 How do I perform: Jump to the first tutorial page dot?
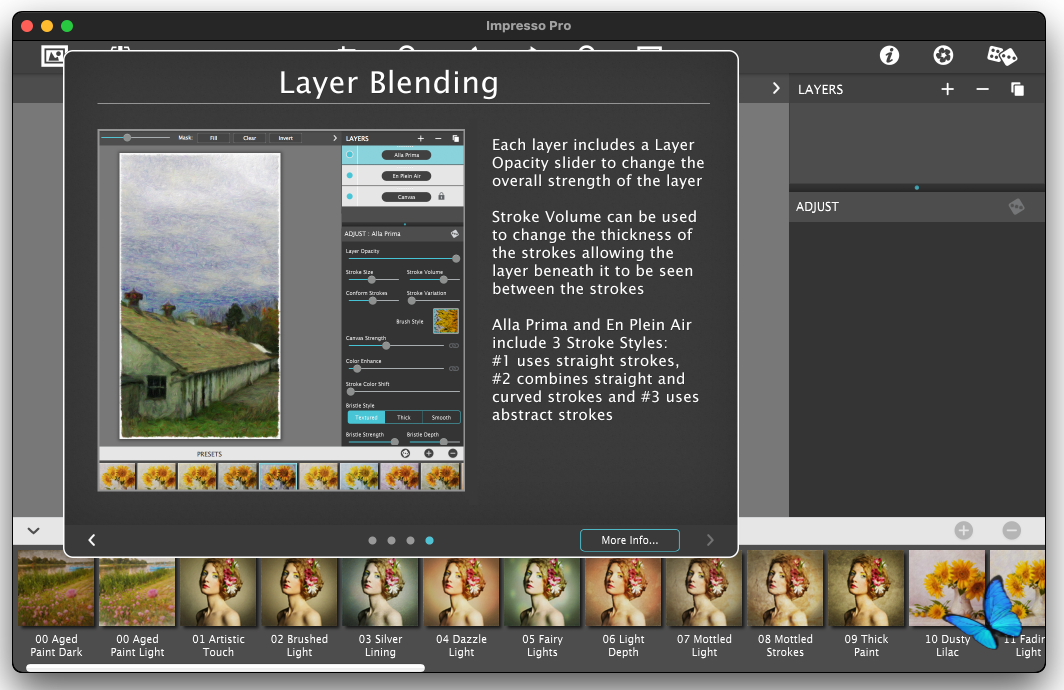point(372,541)
